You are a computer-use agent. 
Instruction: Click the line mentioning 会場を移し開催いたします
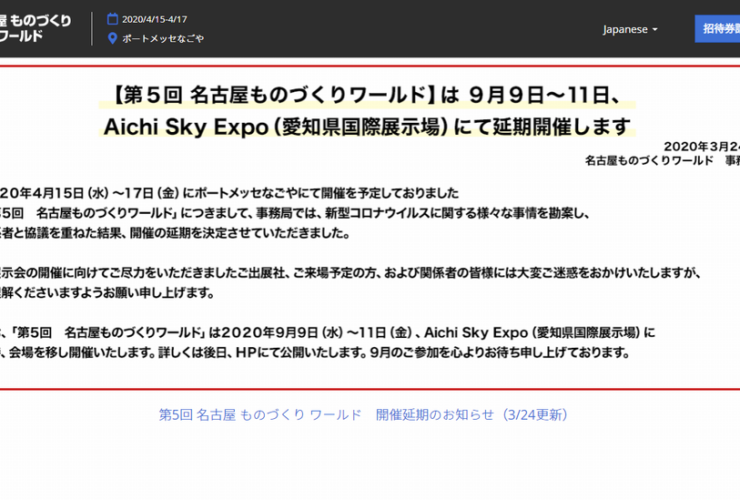315,352
